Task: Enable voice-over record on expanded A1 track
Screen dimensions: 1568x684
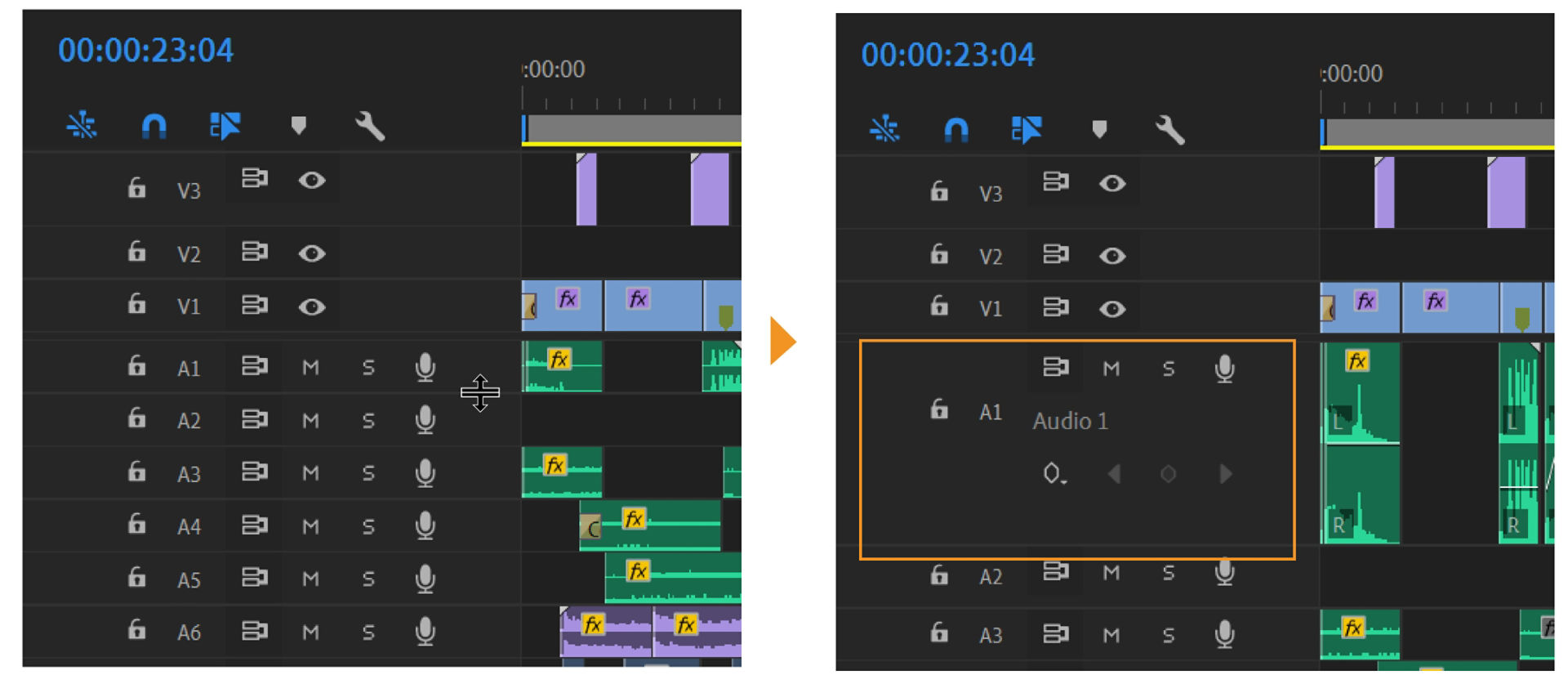Action: pyautogui.click(x=1224, y=369)
